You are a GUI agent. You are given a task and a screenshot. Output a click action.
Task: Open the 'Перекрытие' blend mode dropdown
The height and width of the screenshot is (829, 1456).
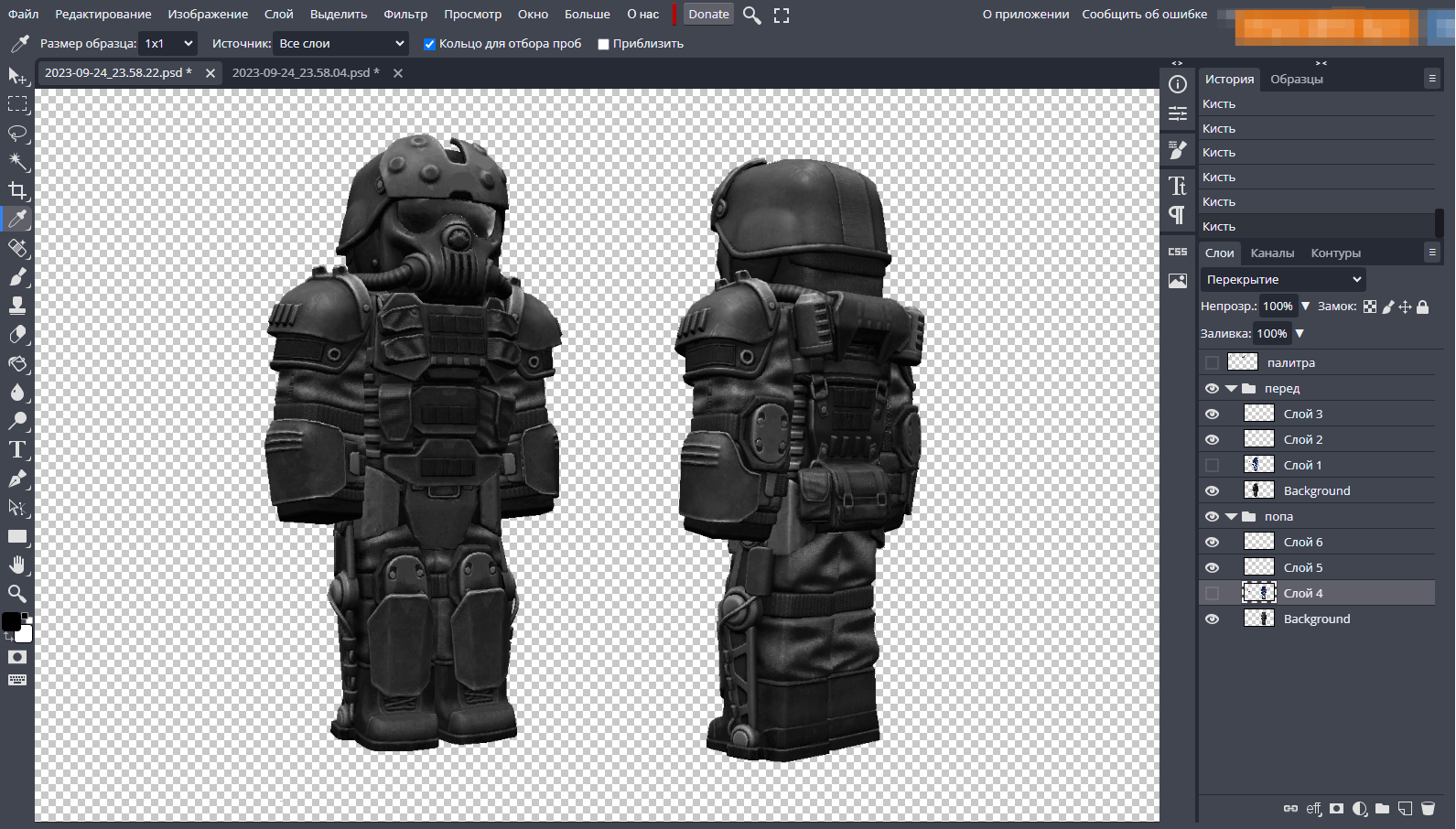[1283, 279]
